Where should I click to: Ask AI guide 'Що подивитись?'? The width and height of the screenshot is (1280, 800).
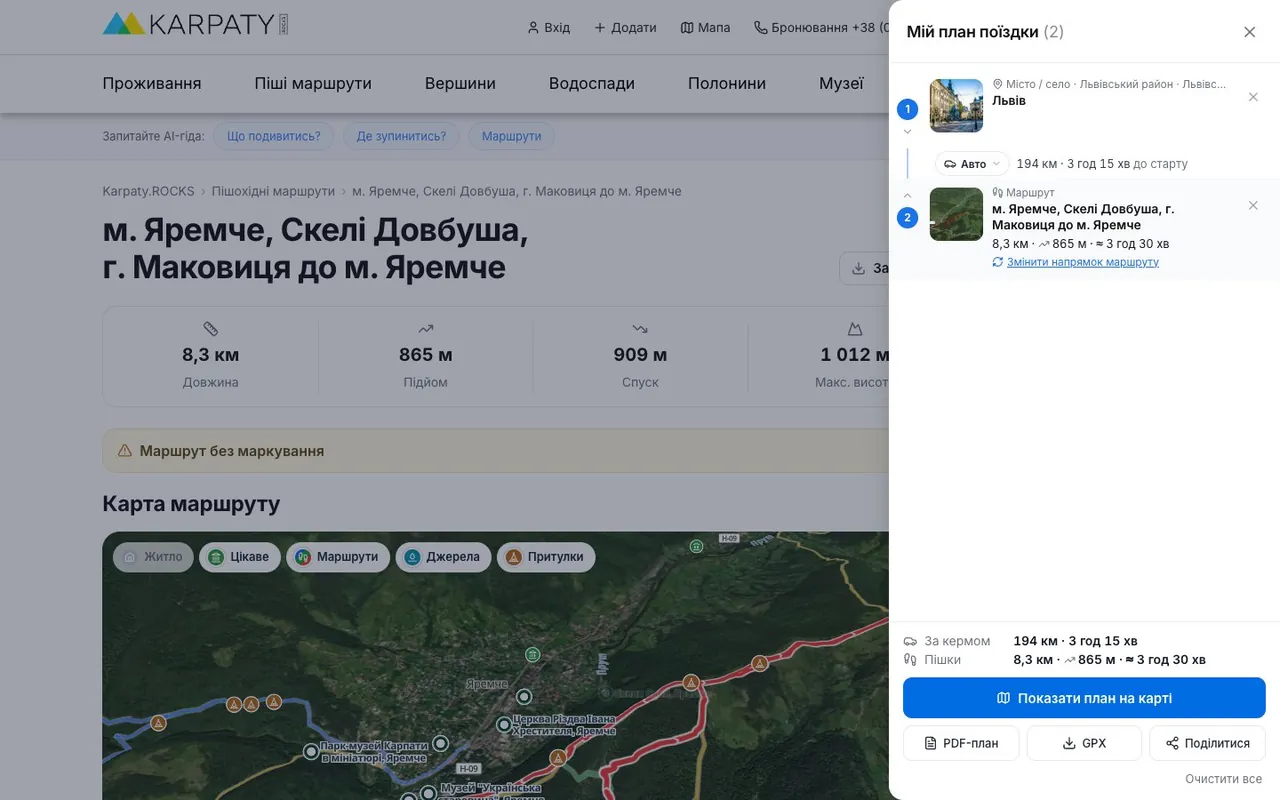[x=274, y=136]
